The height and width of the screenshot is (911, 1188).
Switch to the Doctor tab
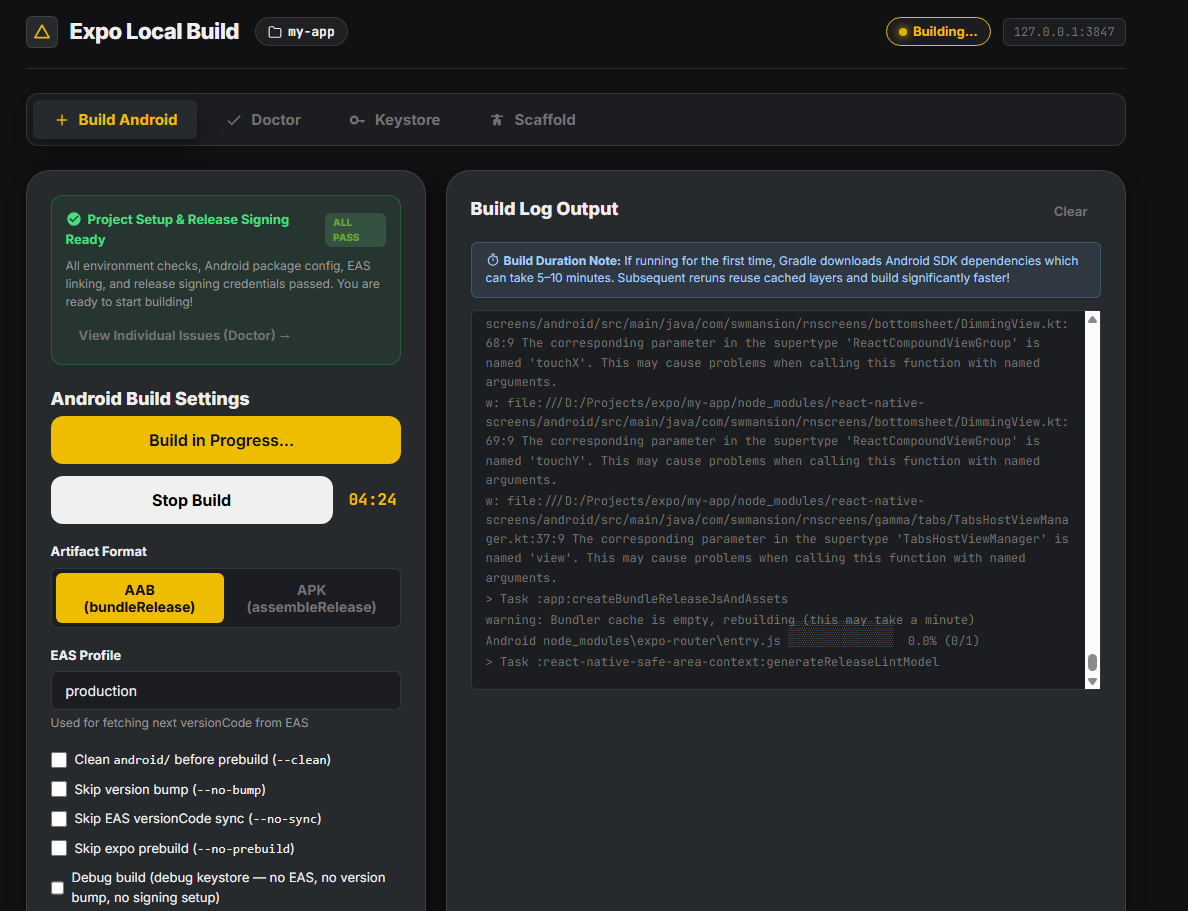264,120
